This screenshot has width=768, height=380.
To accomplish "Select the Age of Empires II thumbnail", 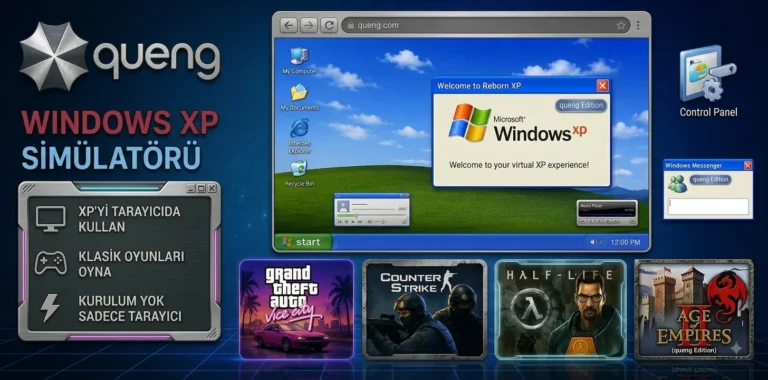I will click(x=694, y=309).
